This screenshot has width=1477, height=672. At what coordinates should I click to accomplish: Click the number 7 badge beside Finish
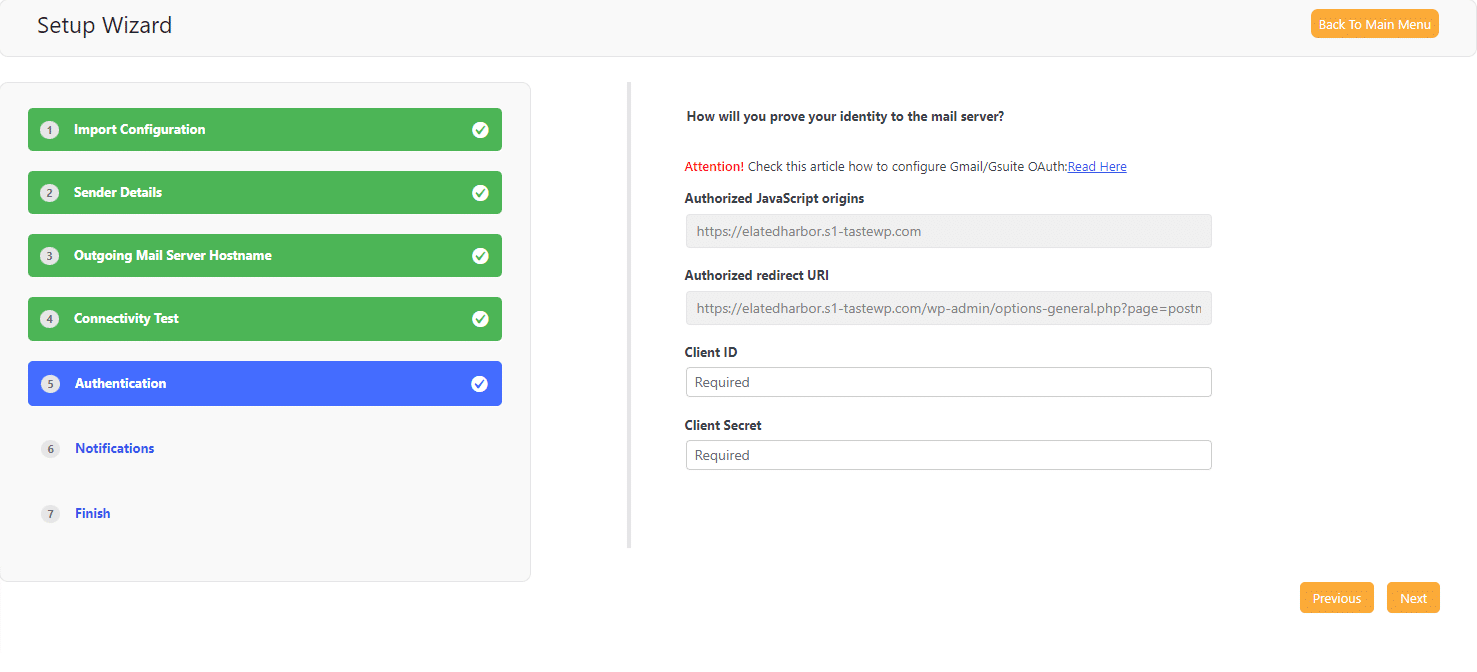click(50, 513)
